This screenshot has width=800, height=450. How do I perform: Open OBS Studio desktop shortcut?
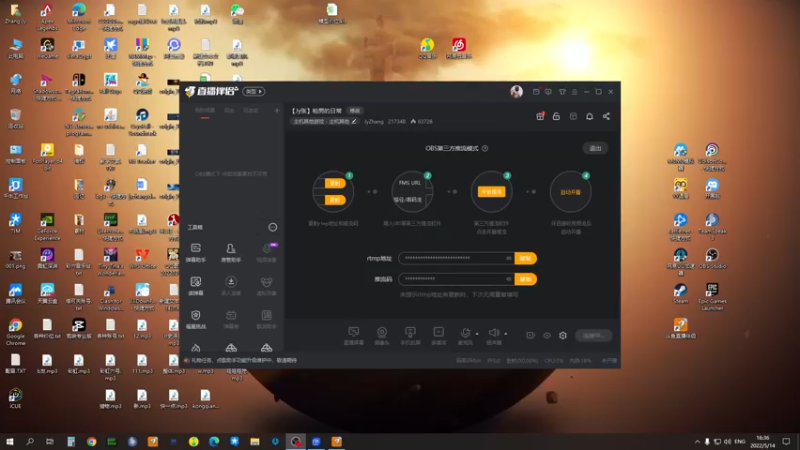point(712,258)
